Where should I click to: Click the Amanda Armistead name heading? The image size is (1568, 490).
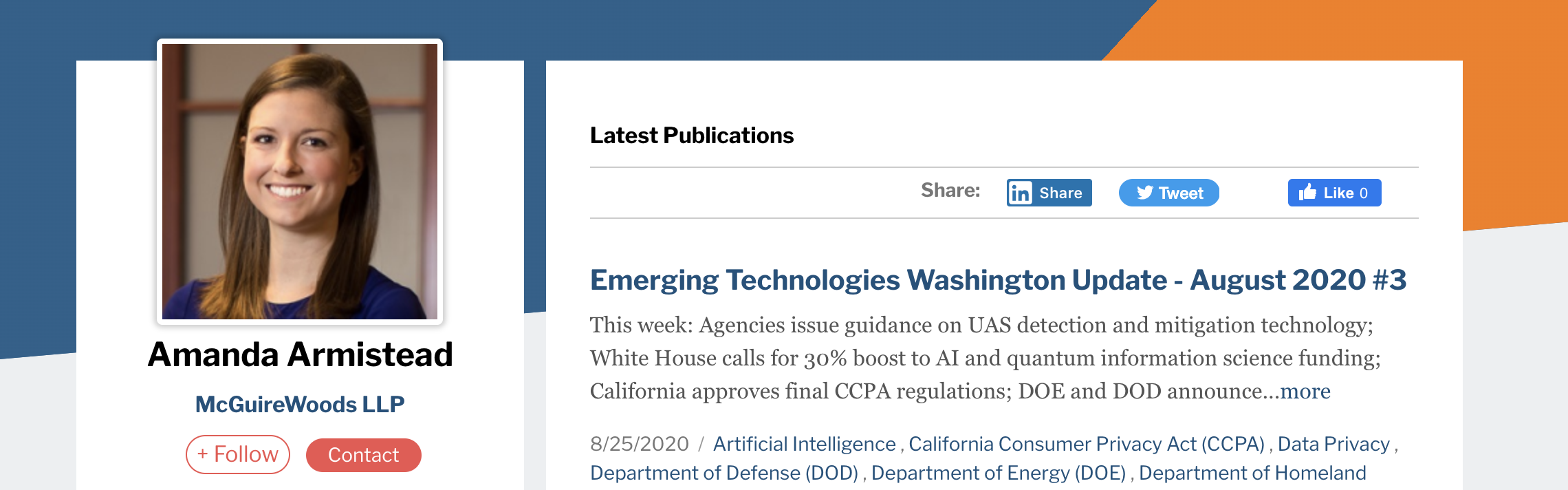coord(300,354)
